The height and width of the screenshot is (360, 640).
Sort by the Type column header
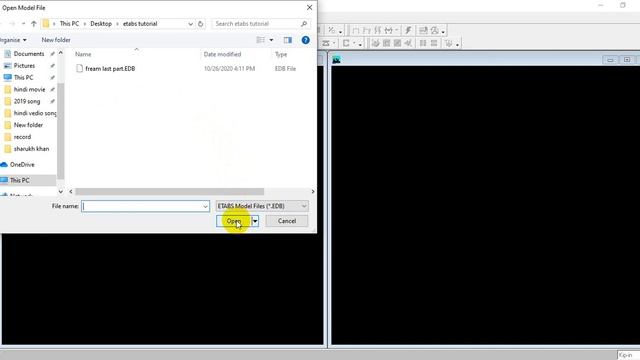coord(281,54)
